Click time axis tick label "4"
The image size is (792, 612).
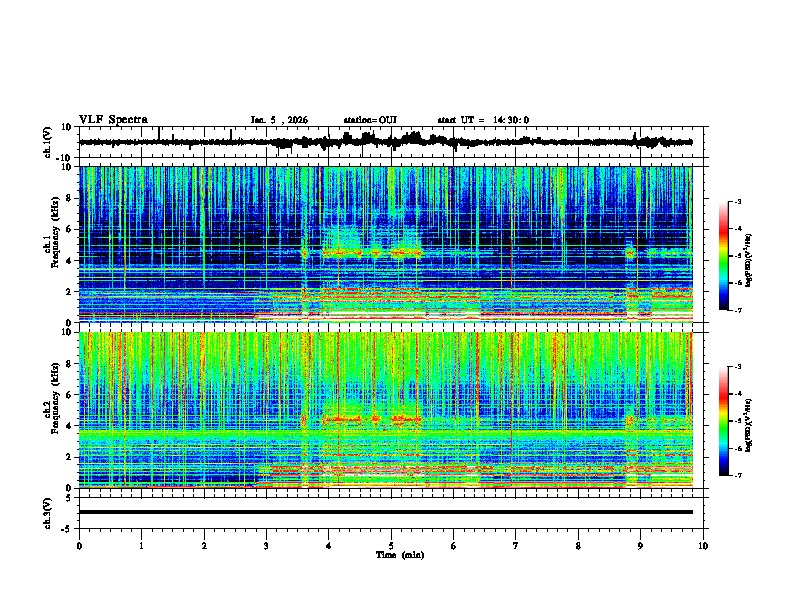(329, 546)
